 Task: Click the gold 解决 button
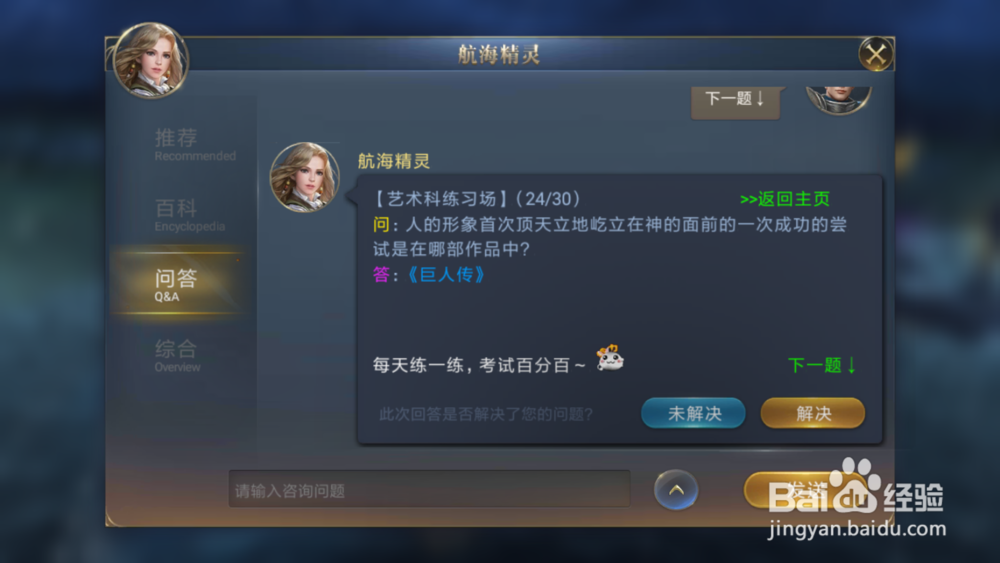812,413
